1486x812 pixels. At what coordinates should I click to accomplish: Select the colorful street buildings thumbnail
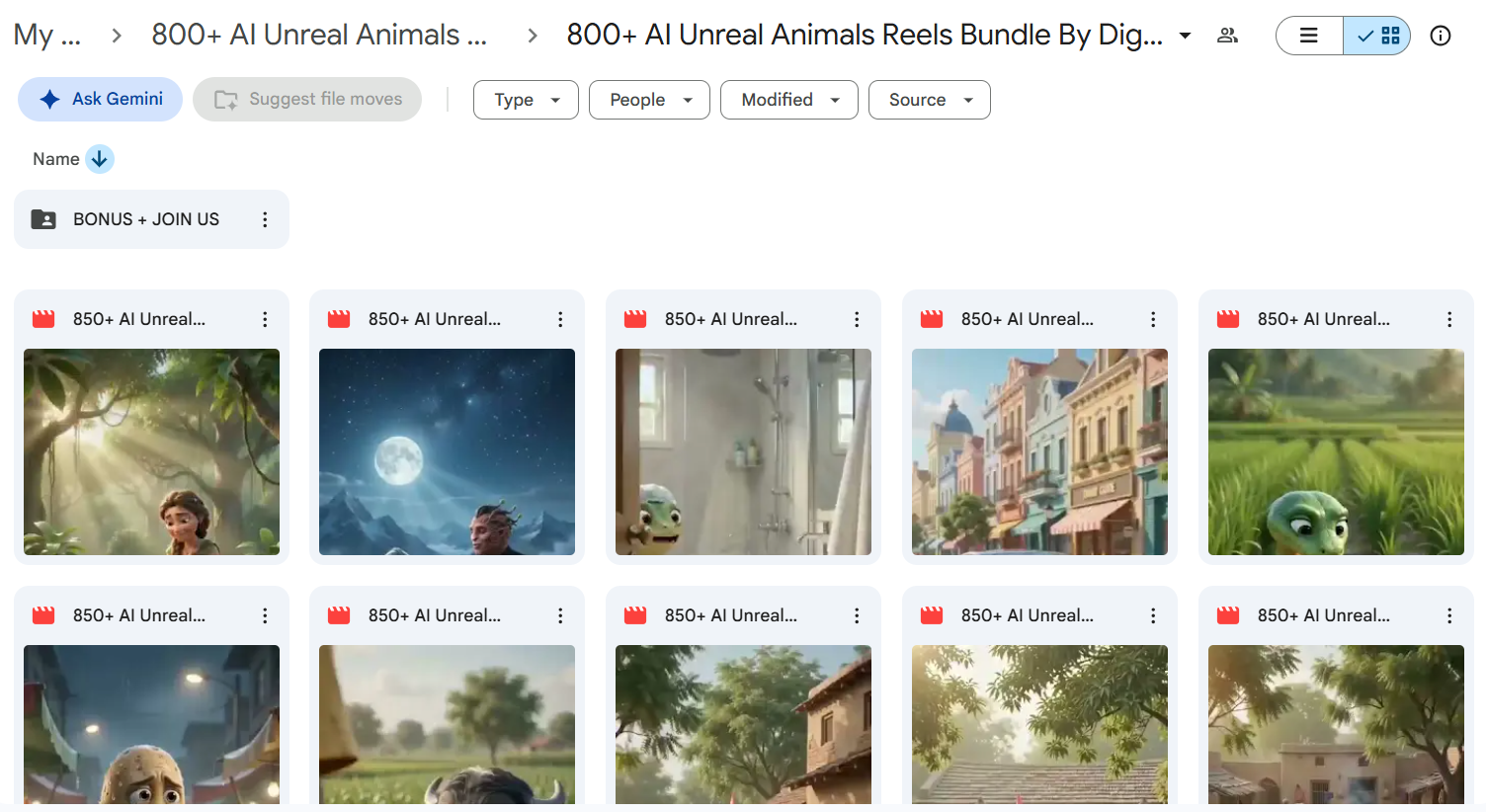tap(1039, 451)
